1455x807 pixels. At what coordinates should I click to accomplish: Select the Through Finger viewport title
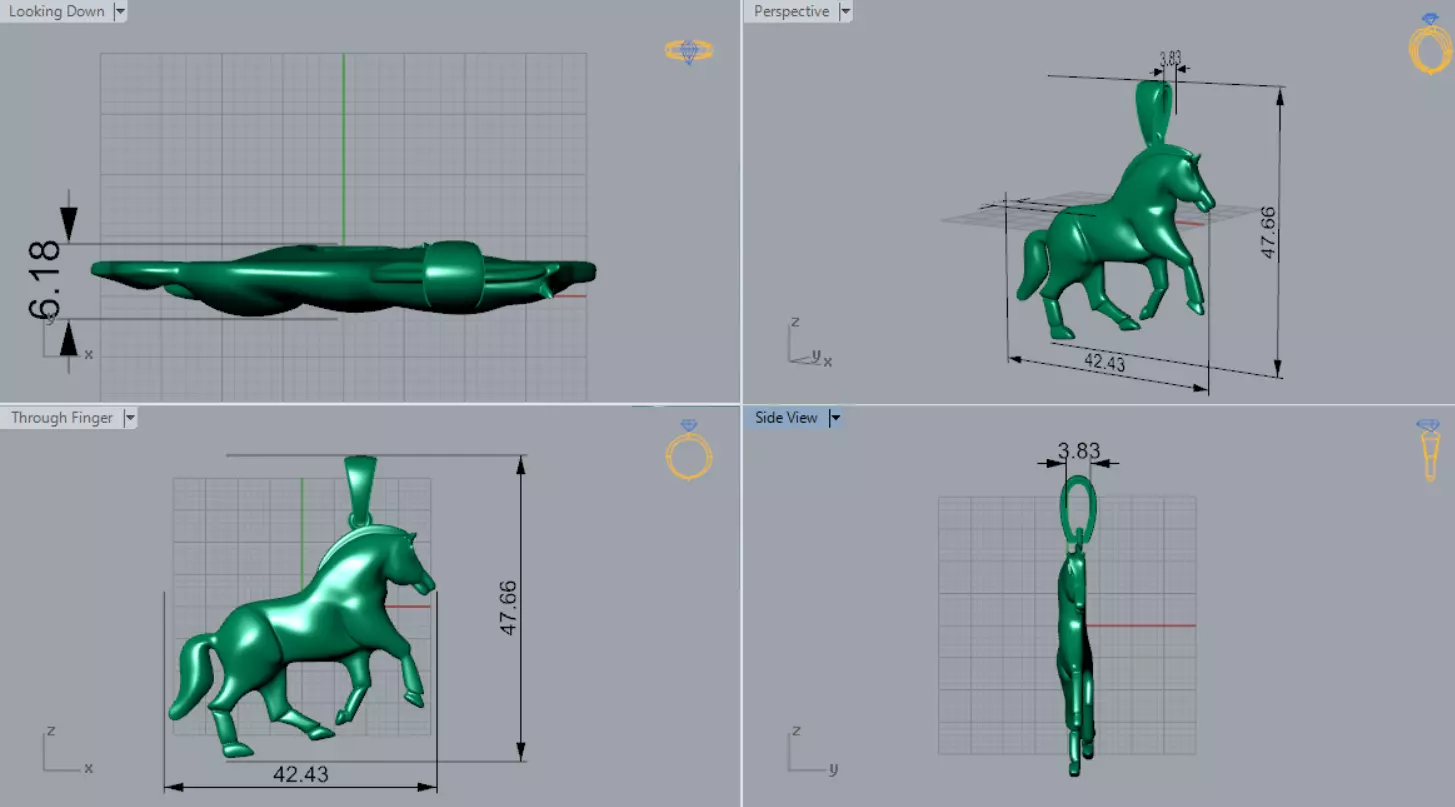(62, 418)
